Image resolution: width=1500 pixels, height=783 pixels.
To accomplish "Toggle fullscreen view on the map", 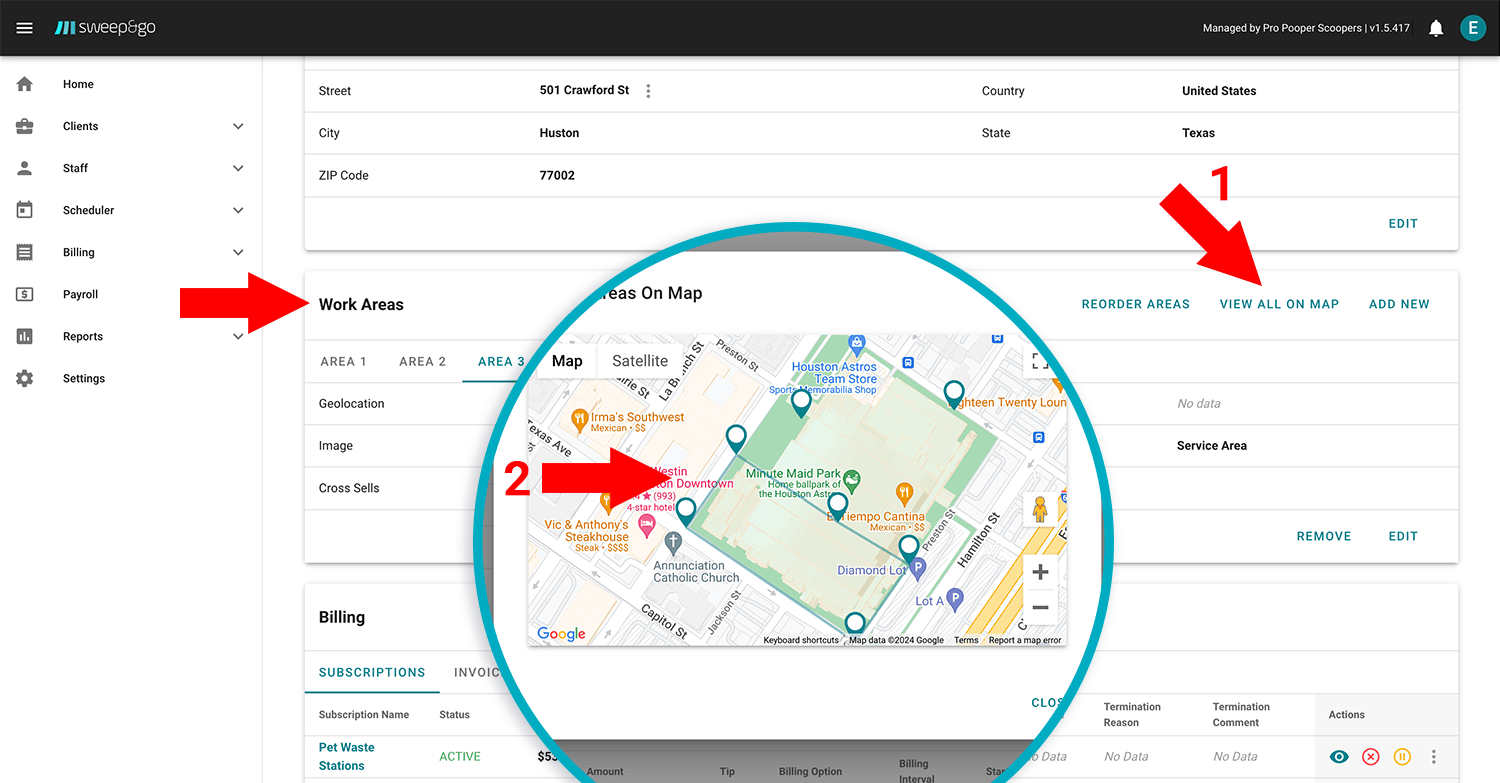I will 1040,361.
